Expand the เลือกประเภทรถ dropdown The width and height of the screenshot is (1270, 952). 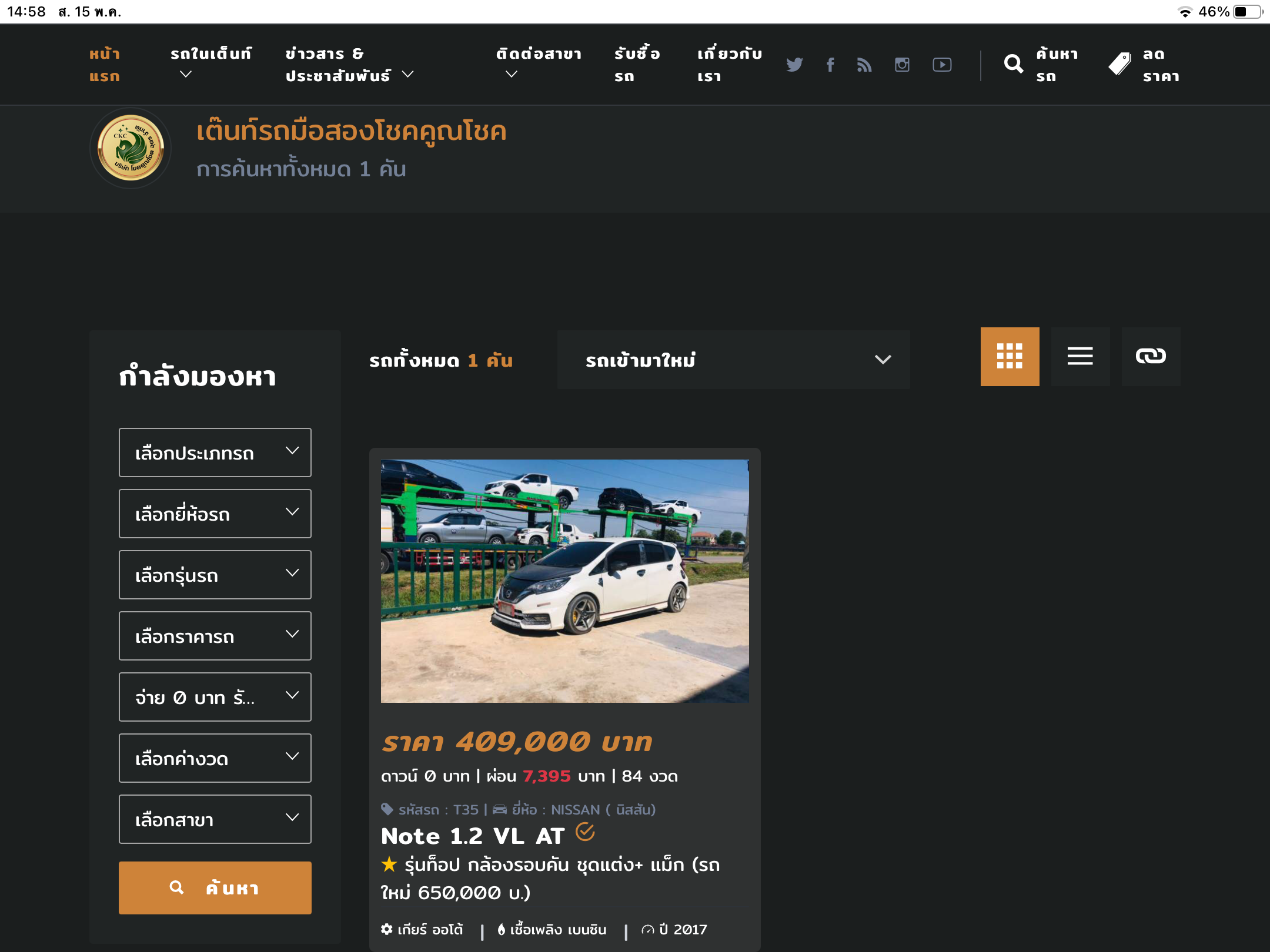tap(215, 452)
